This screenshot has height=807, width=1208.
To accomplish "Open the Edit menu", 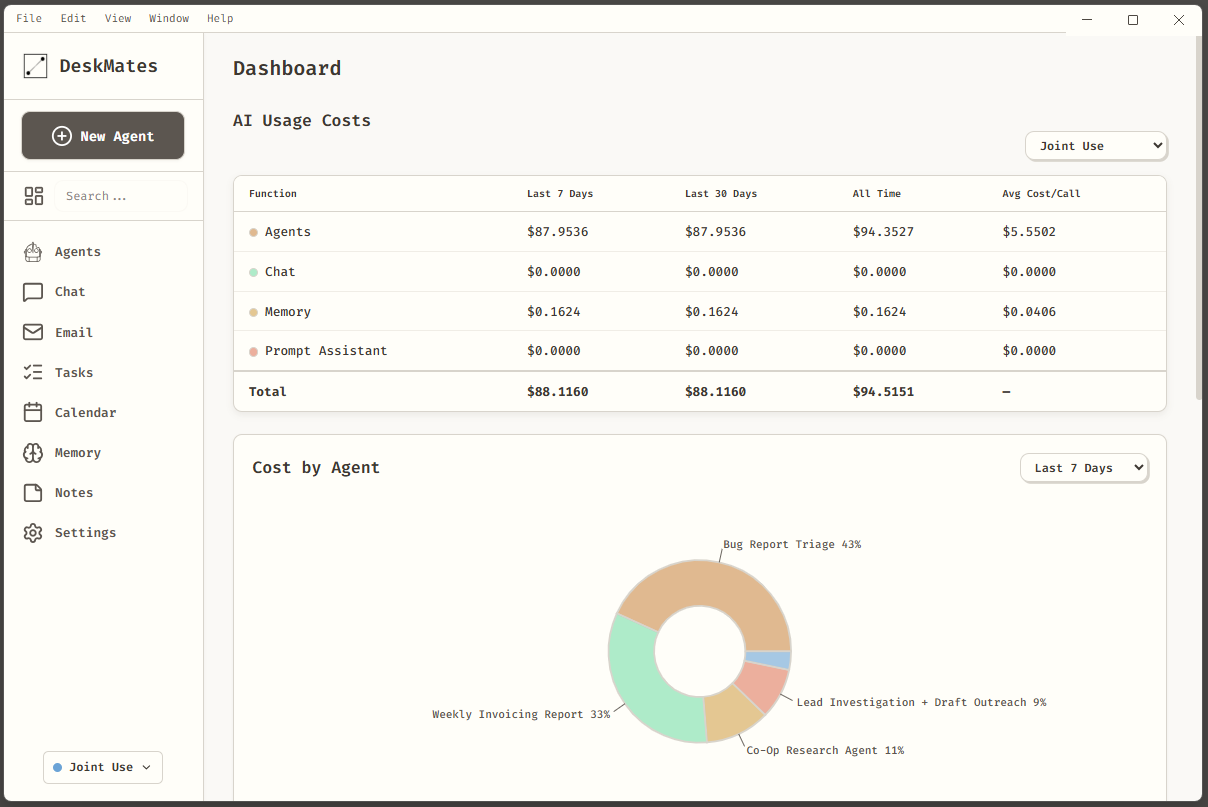I will pos(73,18).
